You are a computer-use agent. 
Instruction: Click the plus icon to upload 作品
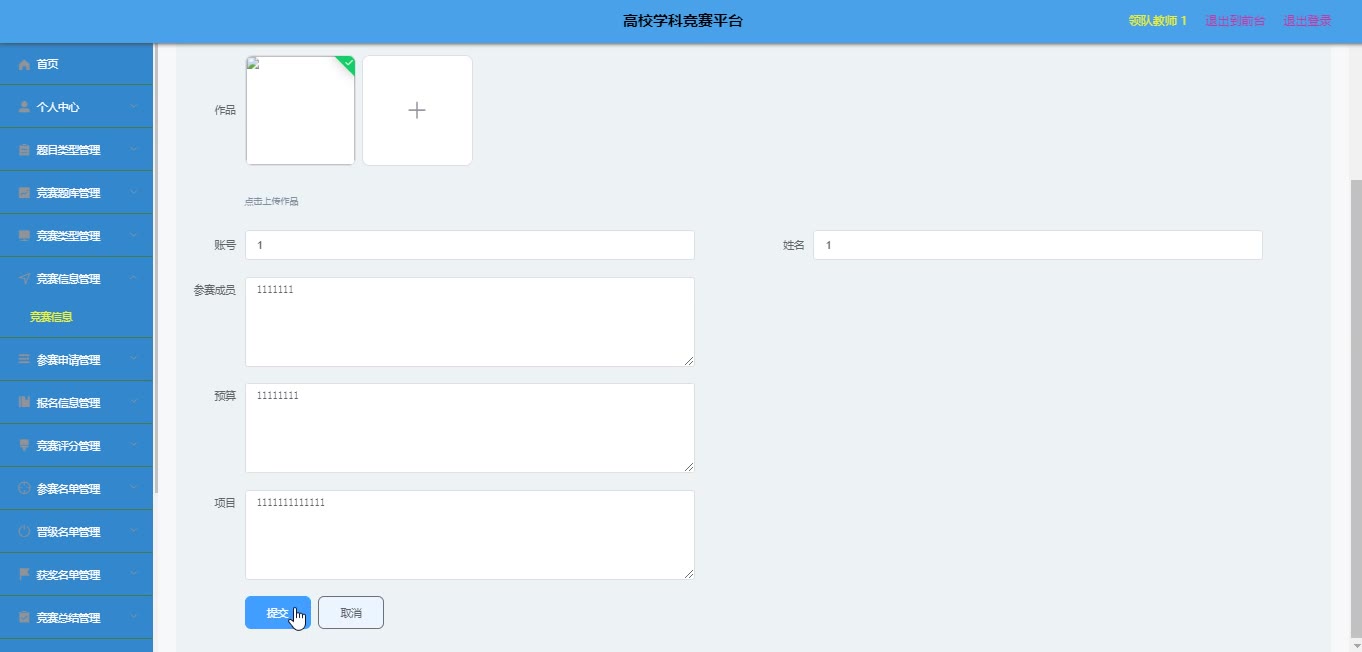(x=417, y=111)
